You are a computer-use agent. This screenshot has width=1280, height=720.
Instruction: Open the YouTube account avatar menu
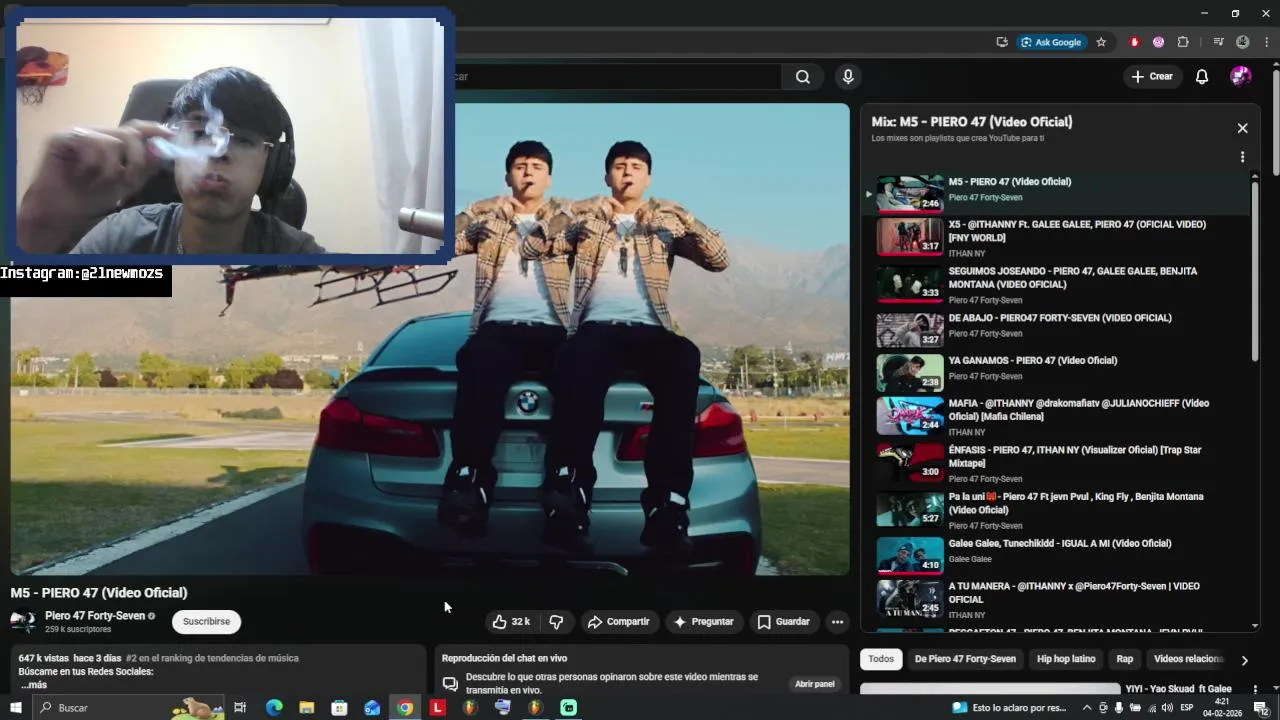pyautogui.click(x=1241, y=77)
